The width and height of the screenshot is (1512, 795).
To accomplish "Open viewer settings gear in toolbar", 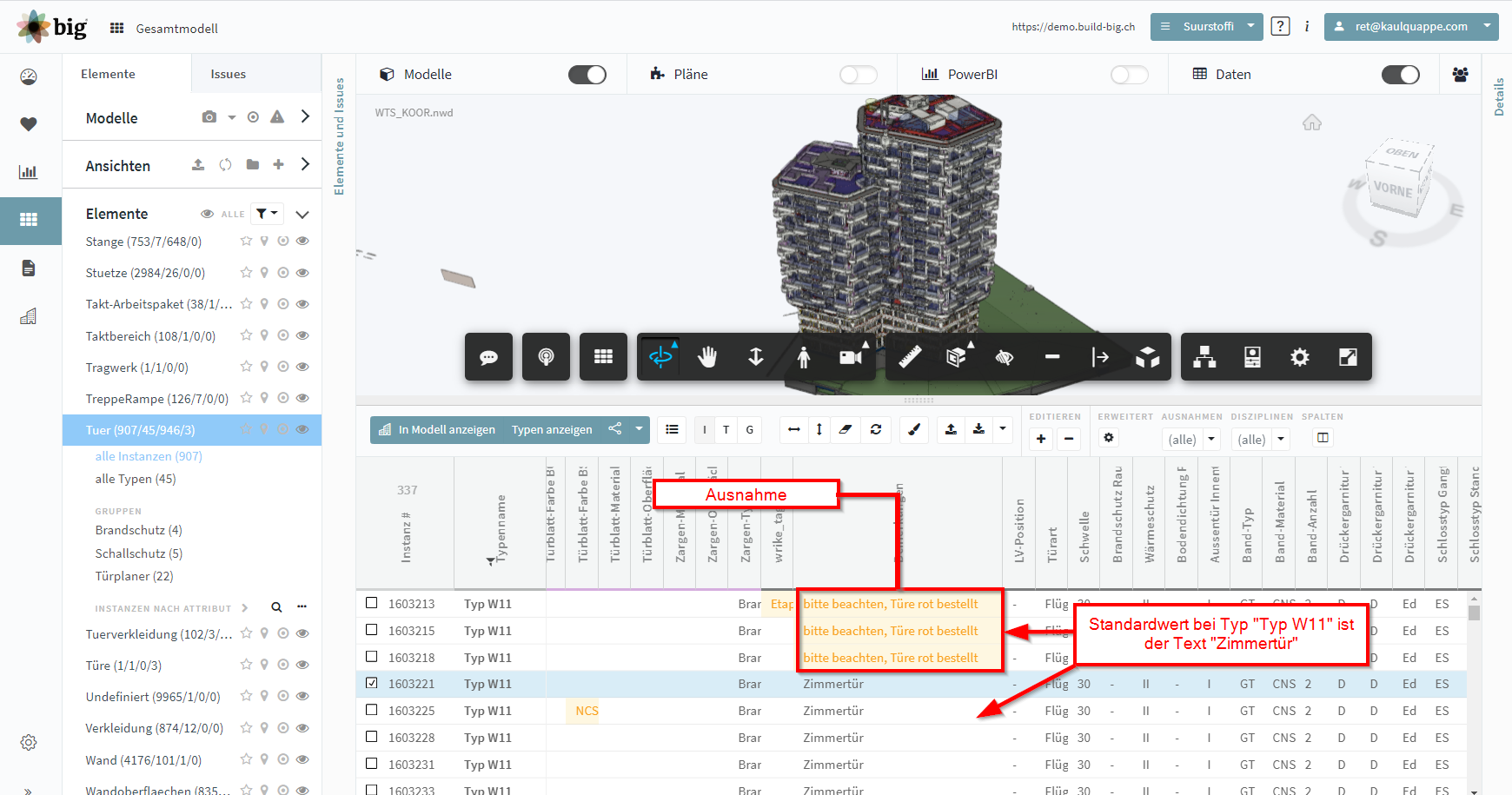I will (1300, 357).
